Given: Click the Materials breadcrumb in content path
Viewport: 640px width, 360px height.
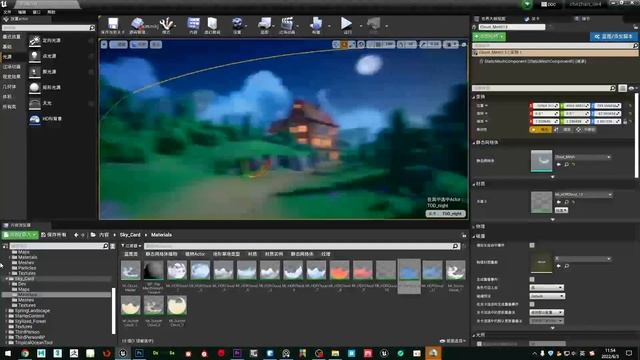Looking at the screenshot, I should [x=161, y=235].
